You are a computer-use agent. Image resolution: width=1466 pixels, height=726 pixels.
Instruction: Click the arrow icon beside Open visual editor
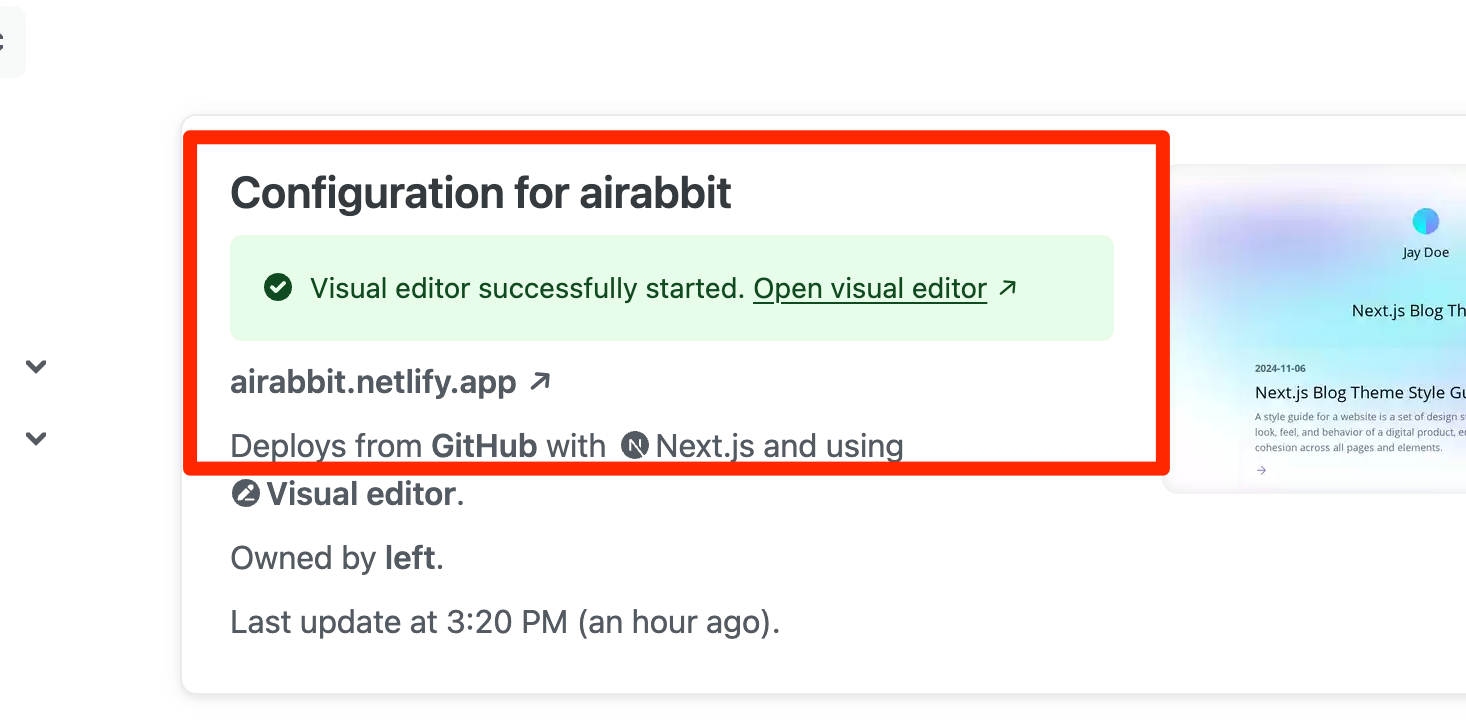1008,288
